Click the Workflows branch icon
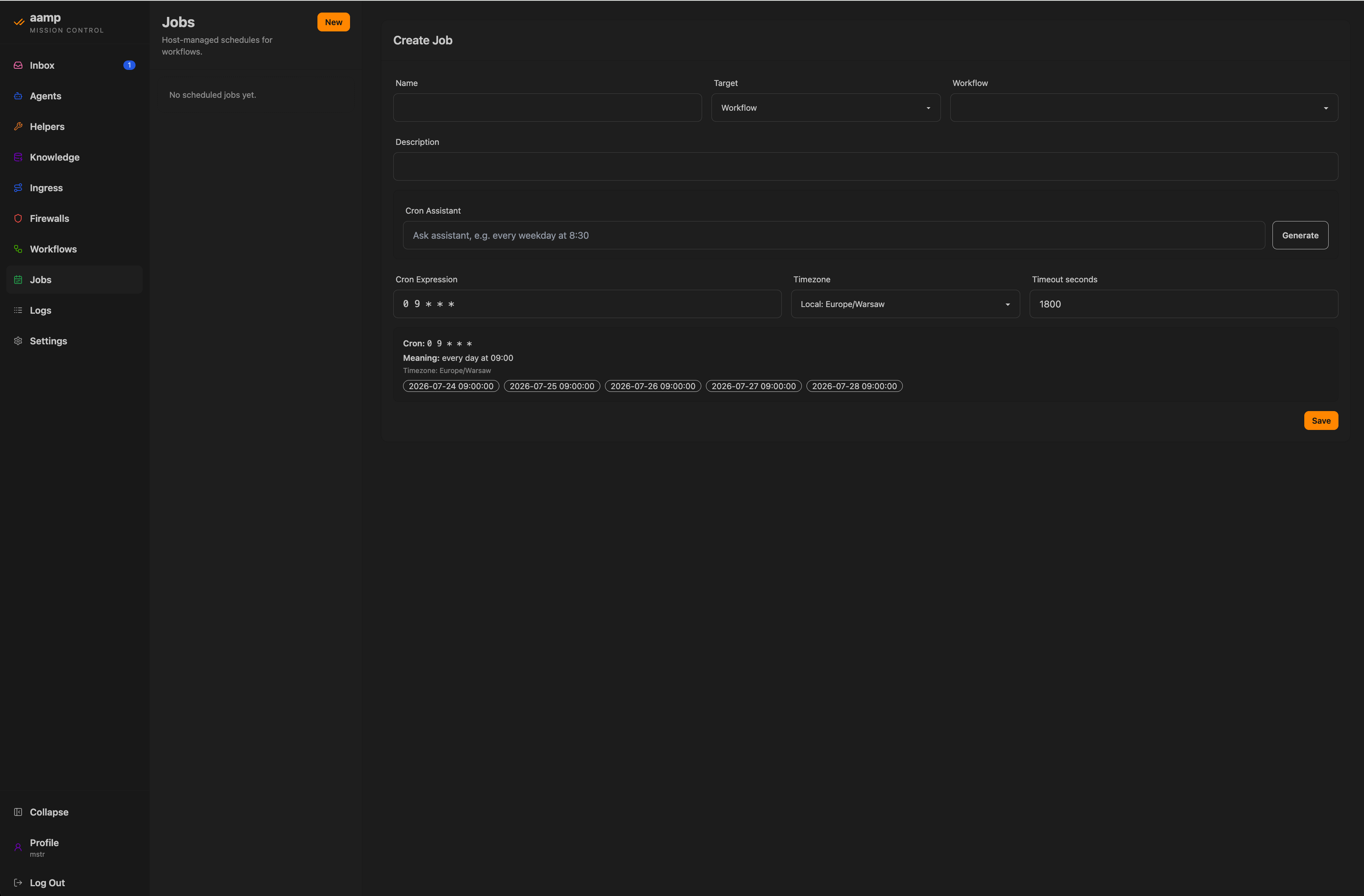 point(18,249)
